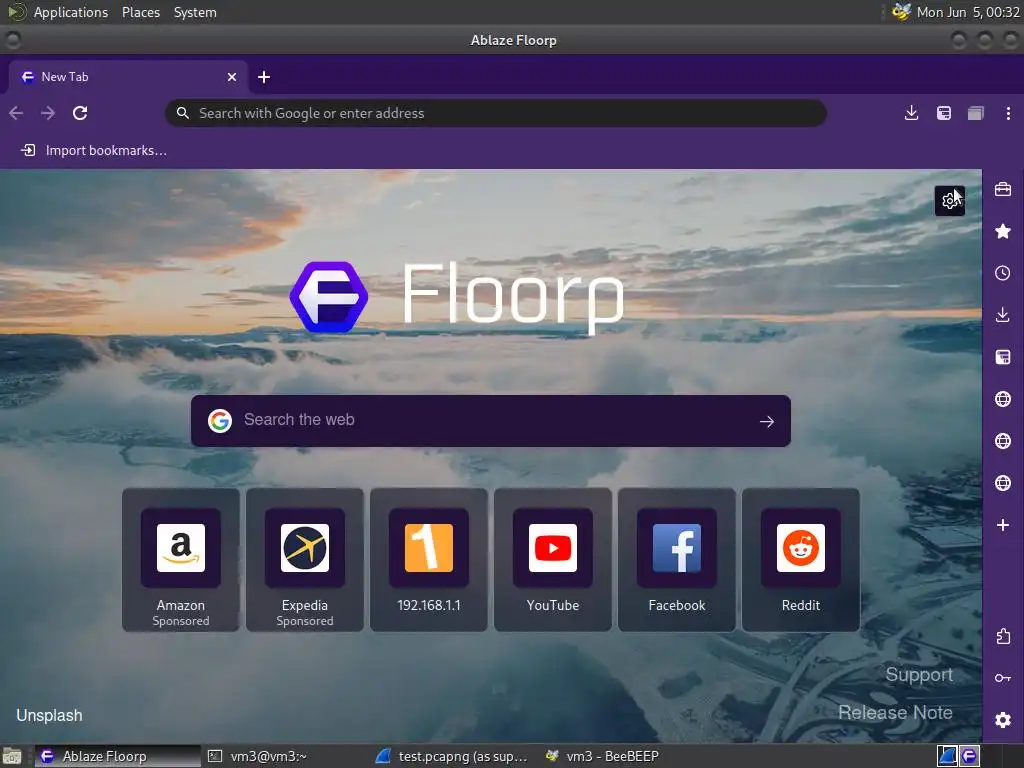Open the second globe web panel in sidebar
This screenshot has width=1024, height=768.
(1002, 441)
